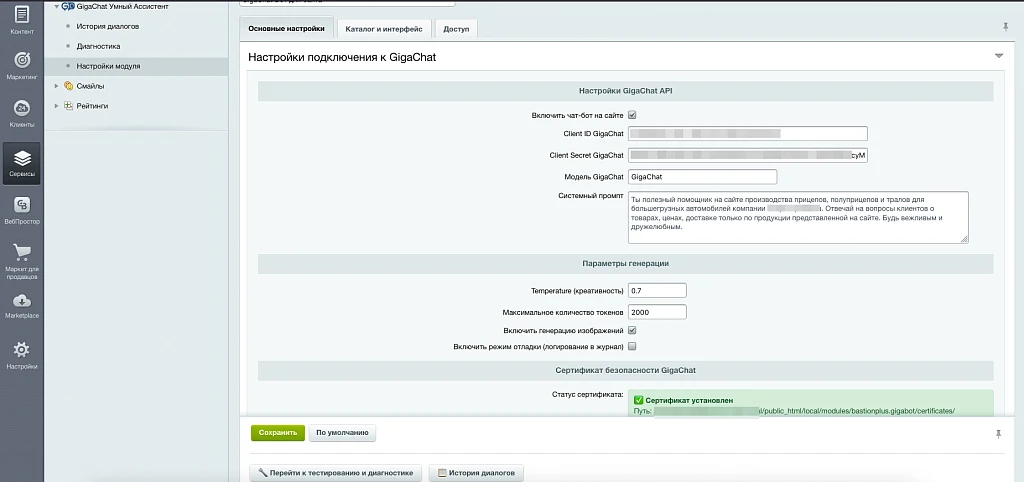Click the Сертификат безопасности GigaChat heading
The image size is (1024, 482).
pyautogui.click(x=626, y=370)
